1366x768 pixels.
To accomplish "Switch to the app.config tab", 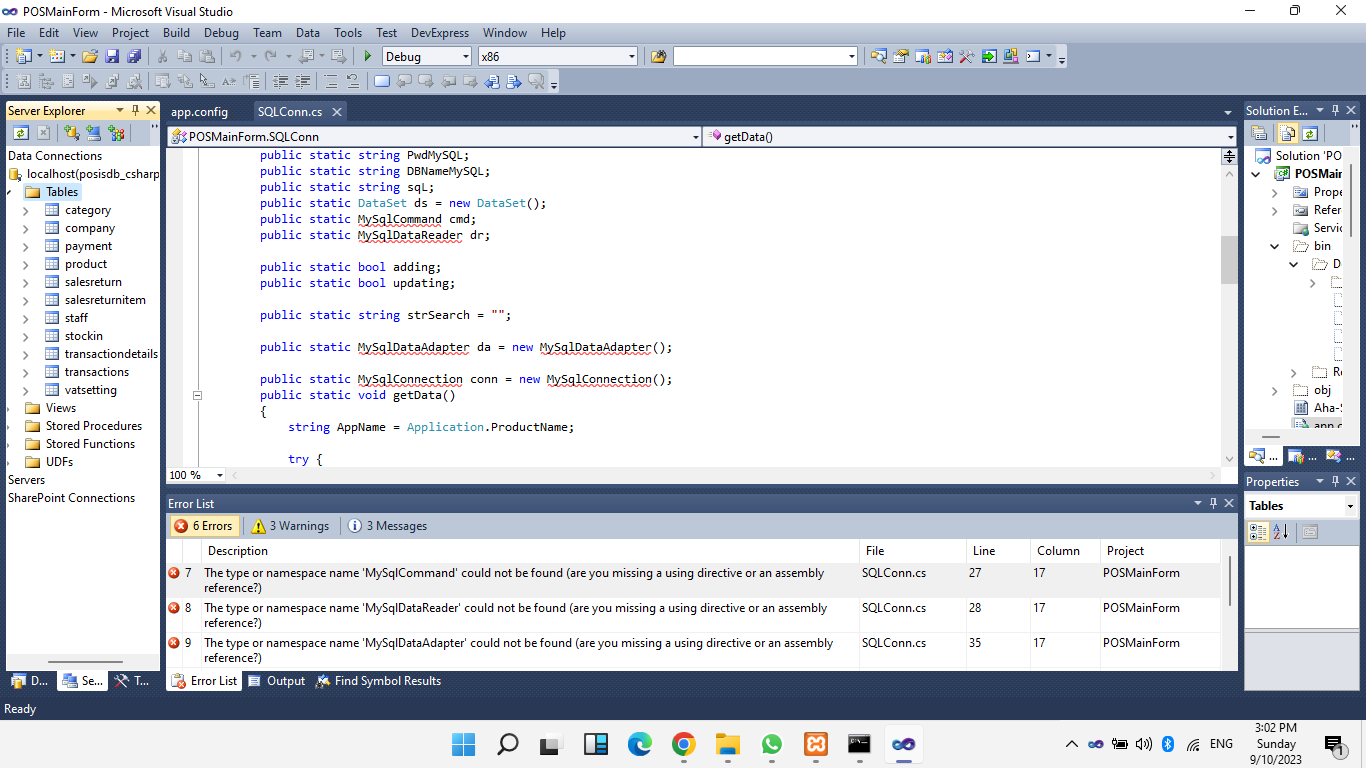I will coord(199,112).
